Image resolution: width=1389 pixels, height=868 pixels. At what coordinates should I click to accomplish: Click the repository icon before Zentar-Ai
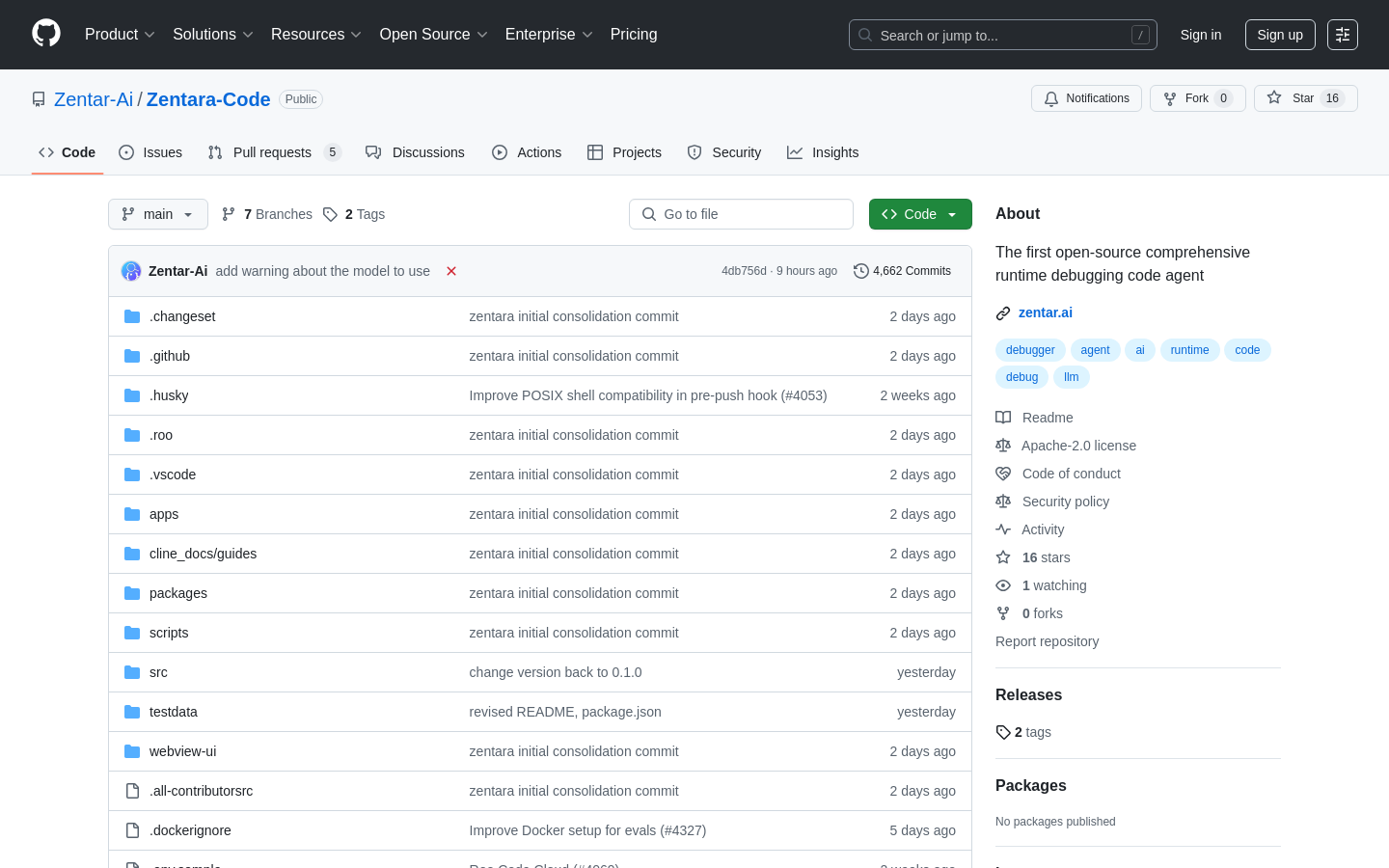pos(39,99)
